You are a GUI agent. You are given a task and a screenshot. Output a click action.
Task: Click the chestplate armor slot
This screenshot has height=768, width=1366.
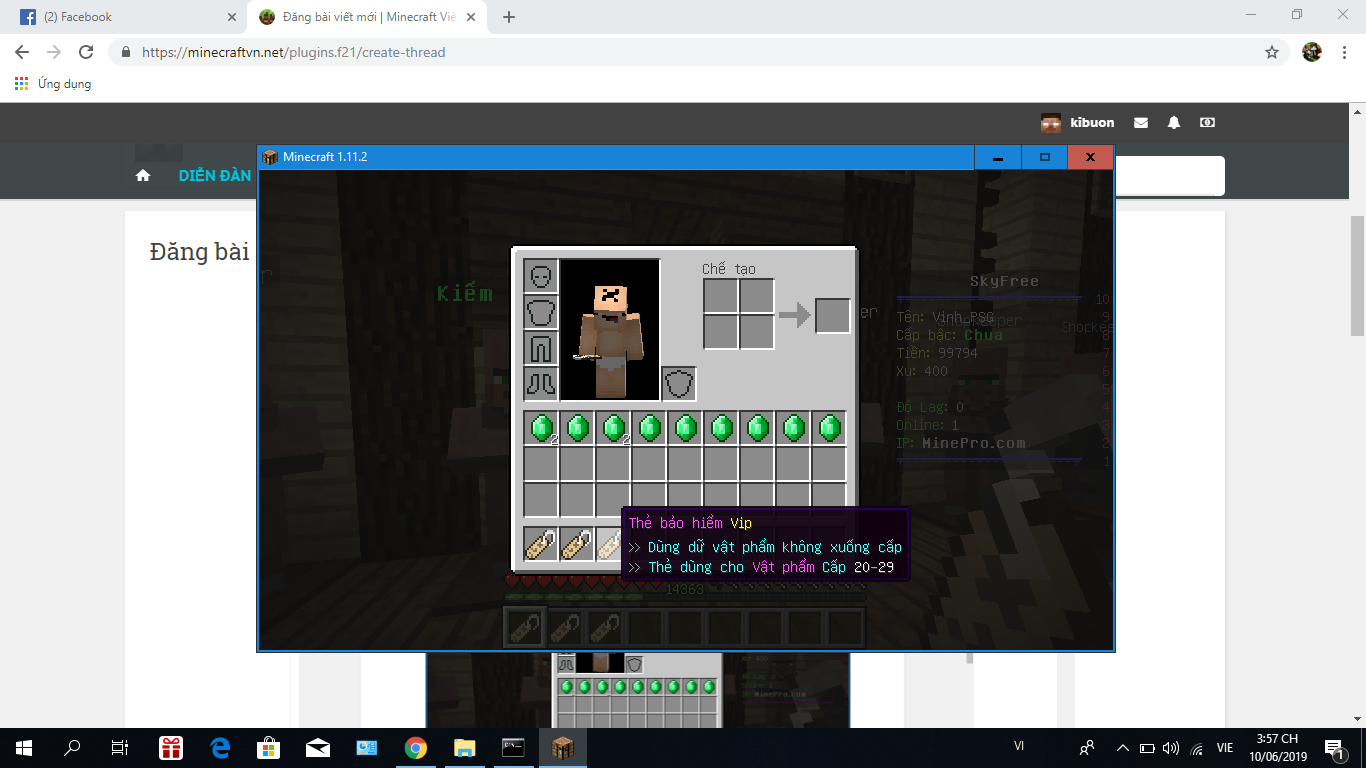(541, 313)
